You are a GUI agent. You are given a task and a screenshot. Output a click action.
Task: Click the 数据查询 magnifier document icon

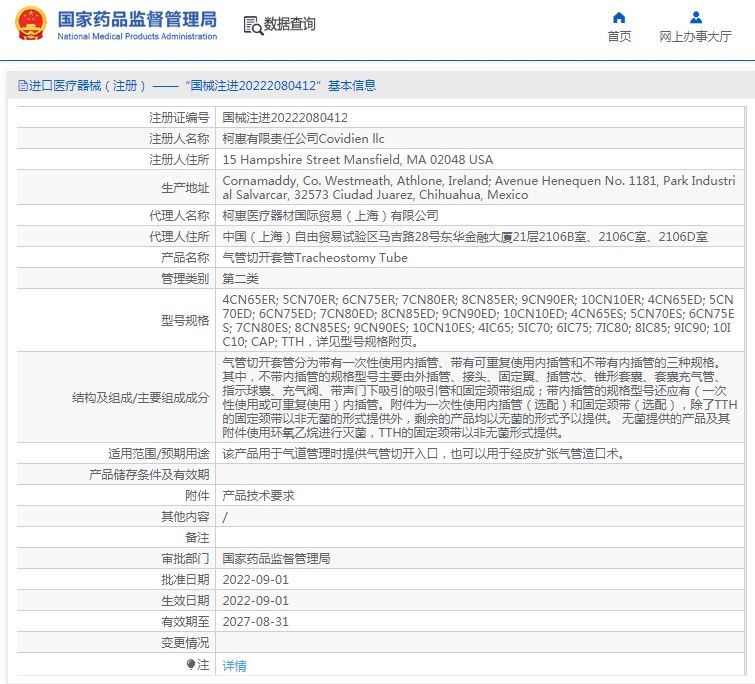pos(253,25)
